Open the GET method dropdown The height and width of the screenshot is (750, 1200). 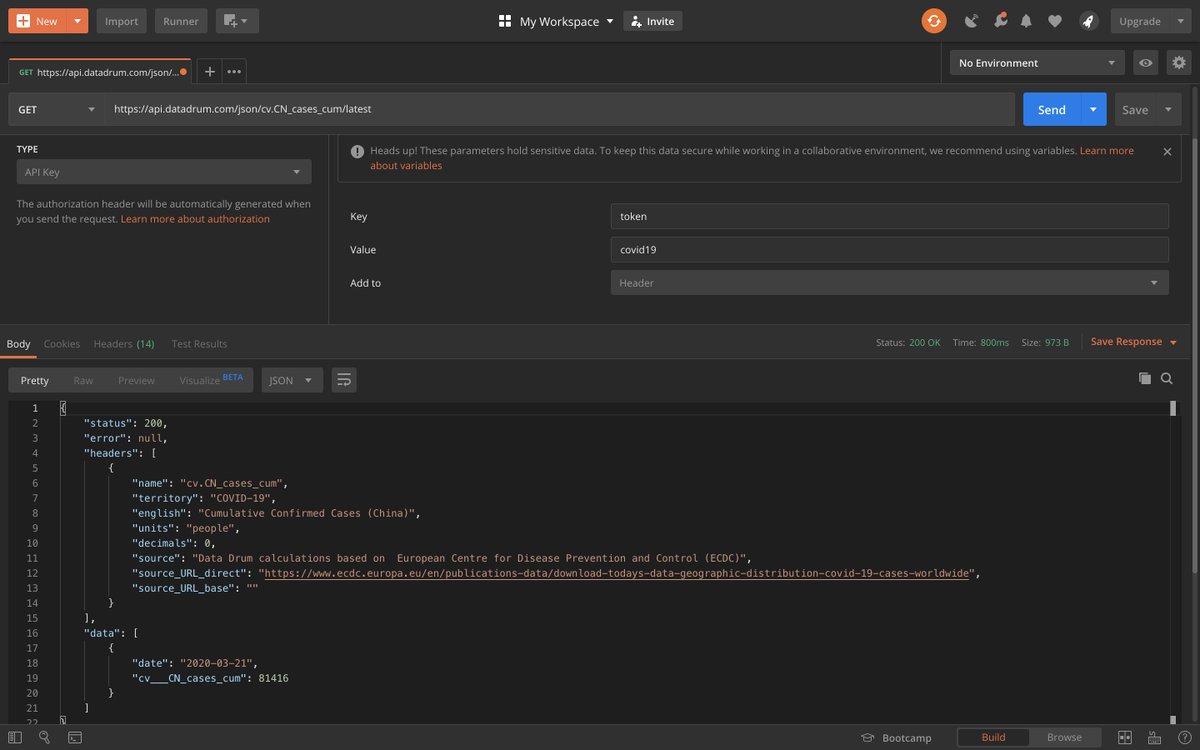click(57, 109)
